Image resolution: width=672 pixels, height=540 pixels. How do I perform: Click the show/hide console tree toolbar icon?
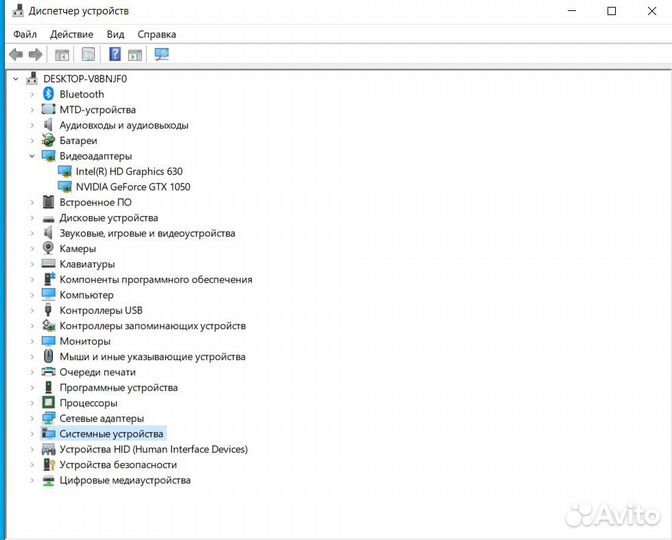[62, 54]
